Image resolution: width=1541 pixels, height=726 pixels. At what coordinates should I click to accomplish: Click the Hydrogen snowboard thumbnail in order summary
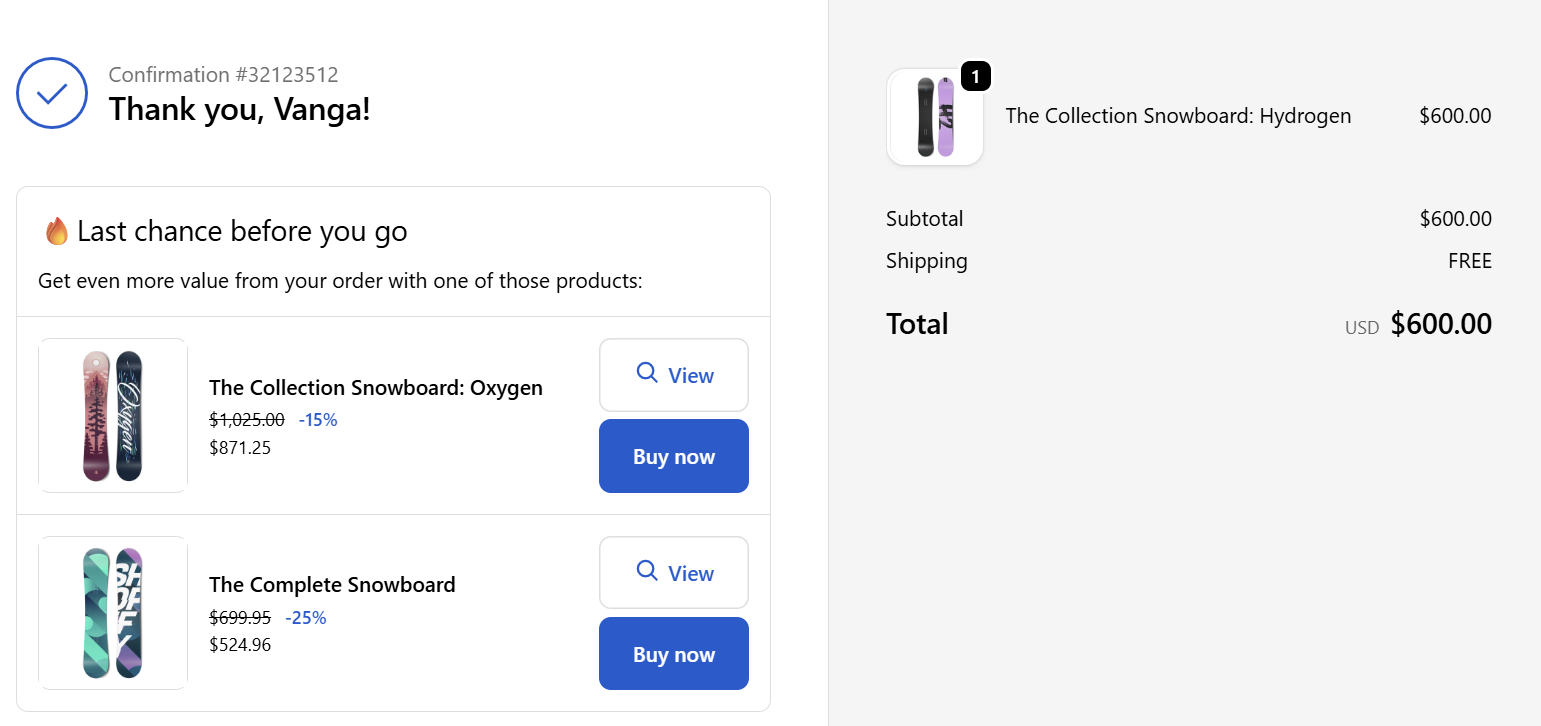[x=935, y=117]
